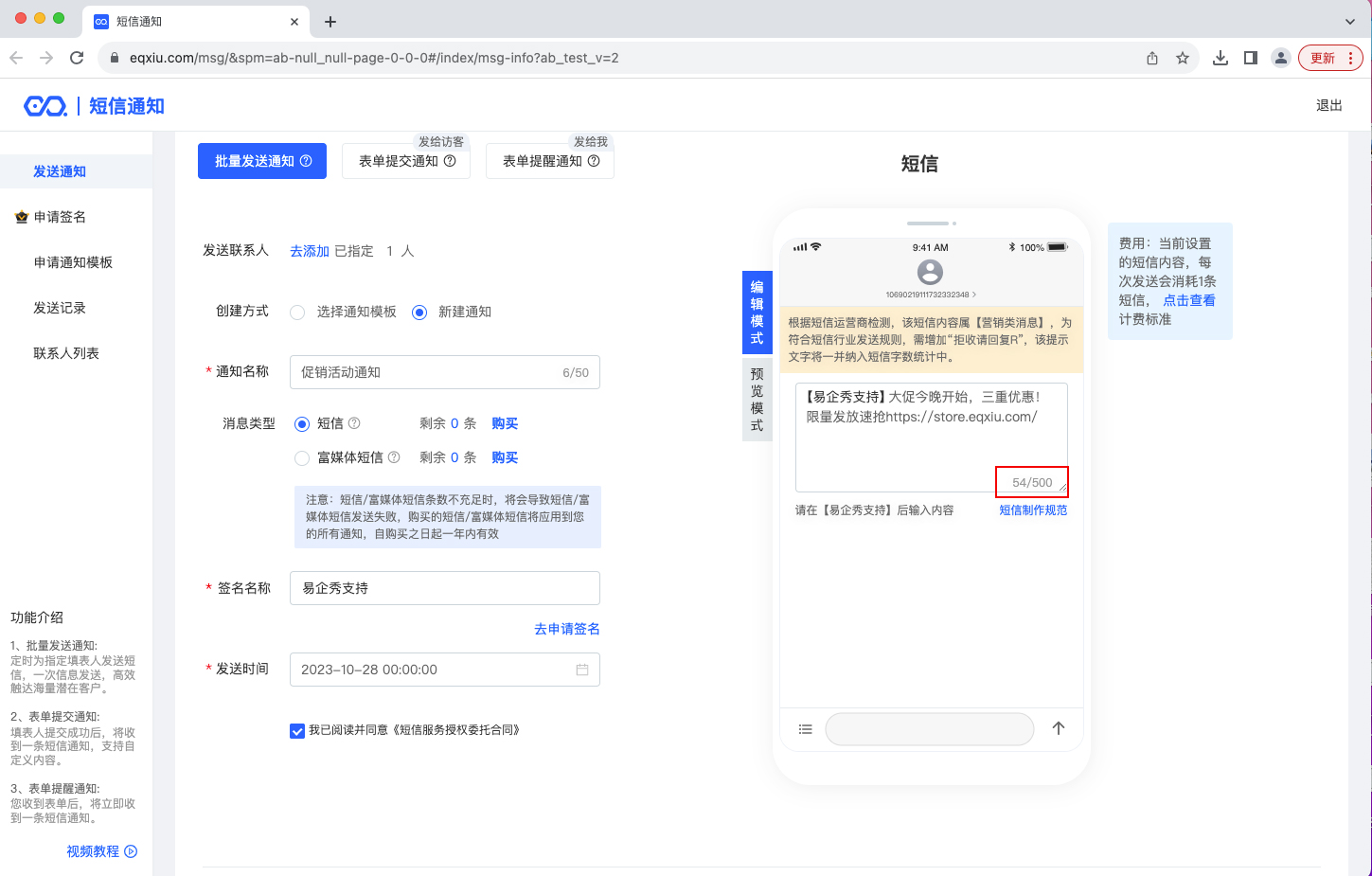Click the play icon beside 视频教程
Image resolution: width=1372 pixels, height=876 pixels.
131,851
